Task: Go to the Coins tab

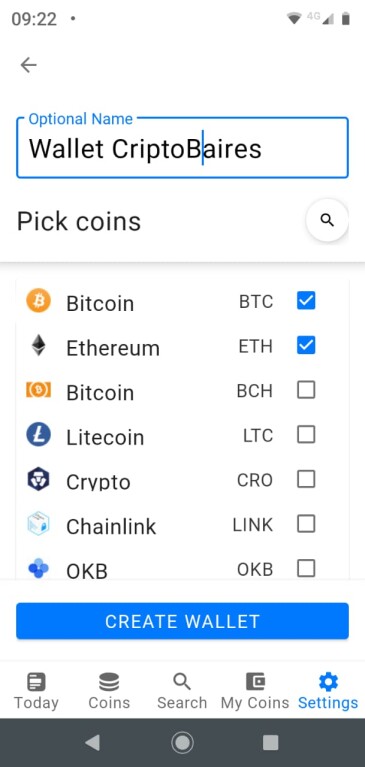Action: coord(109,691)
